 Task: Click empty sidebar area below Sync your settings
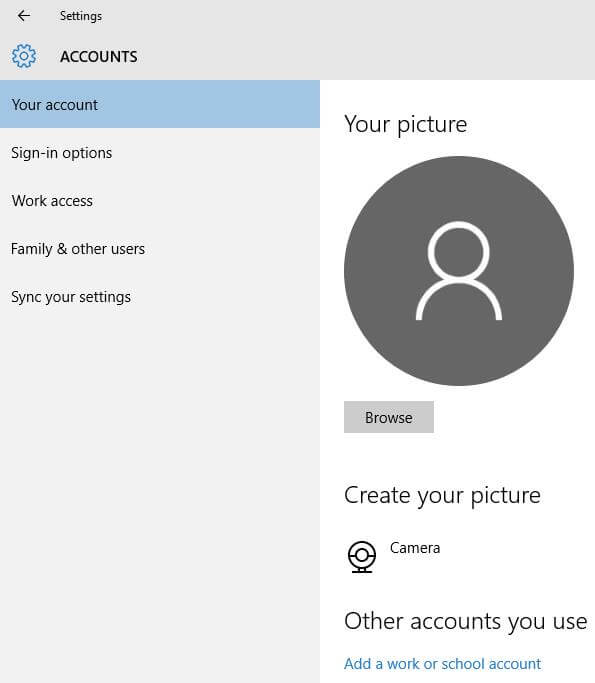tap(160, 479)
